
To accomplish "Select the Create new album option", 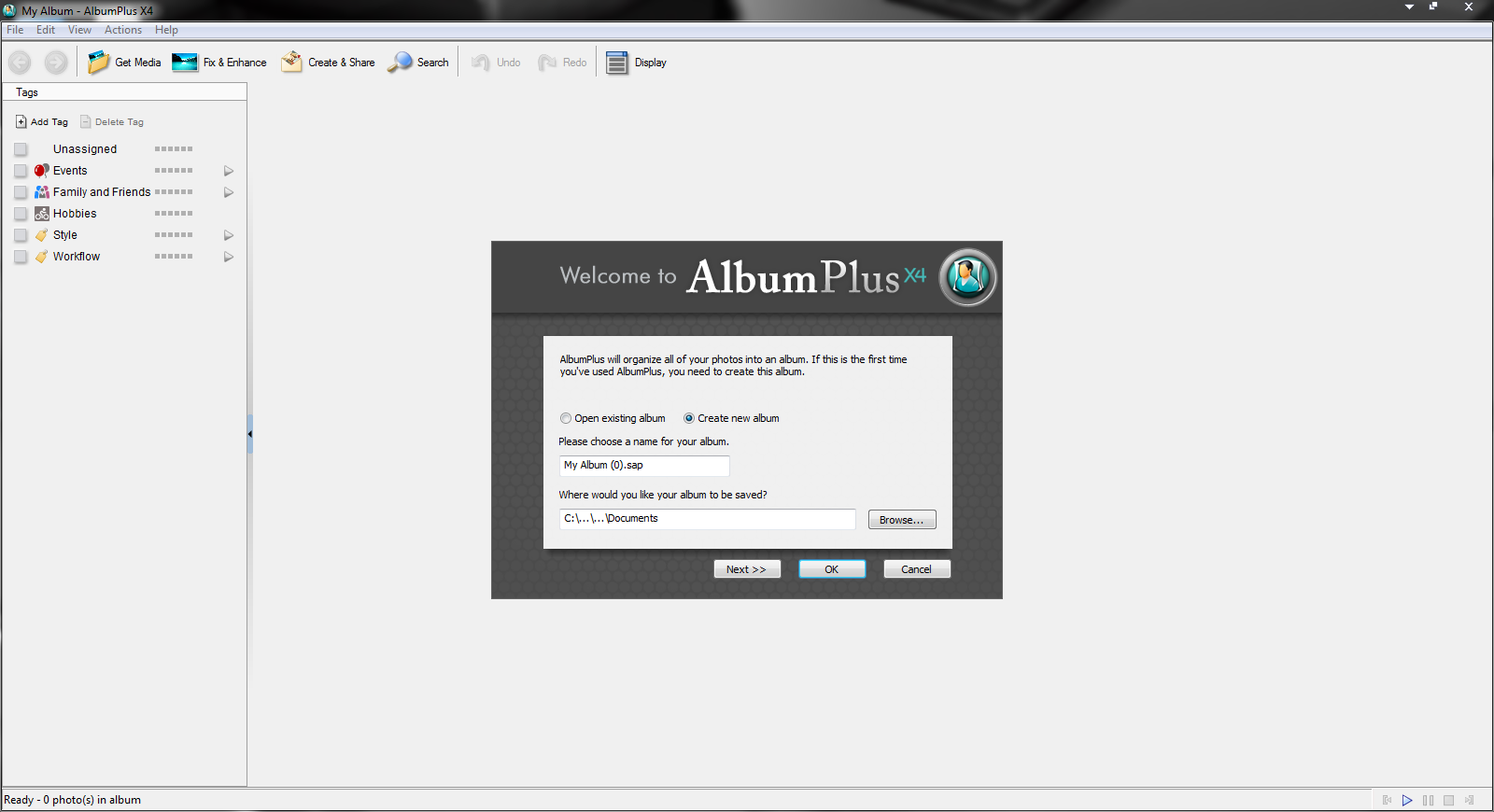I will pyautogui.click(x=689, y=418).
